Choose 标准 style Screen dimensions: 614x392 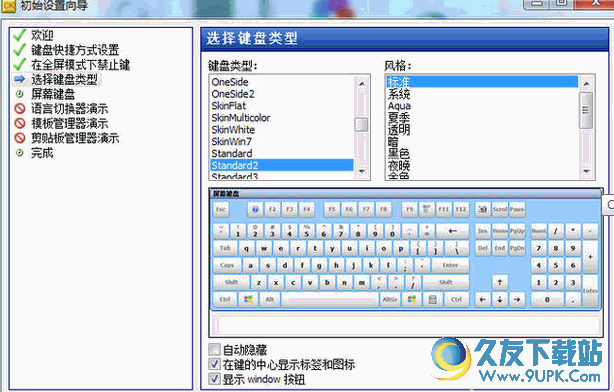click(482, 81)
